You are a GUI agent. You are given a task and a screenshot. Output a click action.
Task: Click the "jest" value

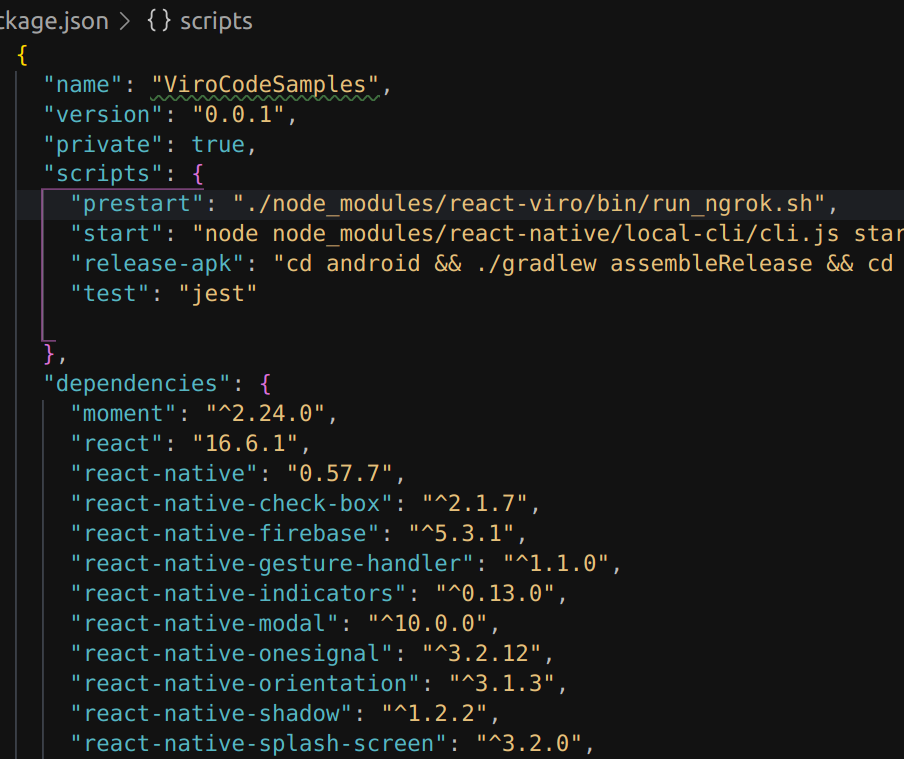tap(217, 294)
